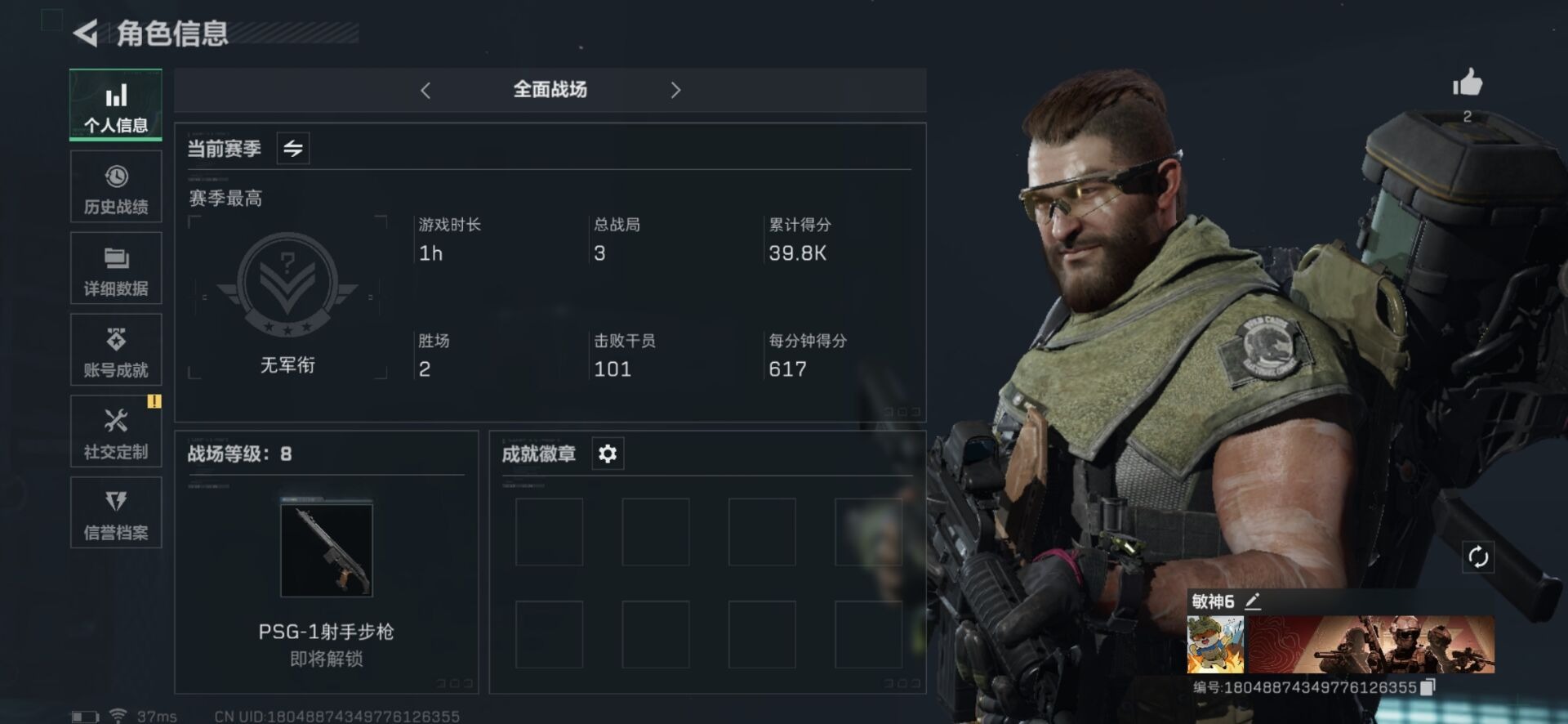Viewport: 1568px width, 724px height.
Task: Click the 无军衔 rank emblem
Action: point(287,284)
